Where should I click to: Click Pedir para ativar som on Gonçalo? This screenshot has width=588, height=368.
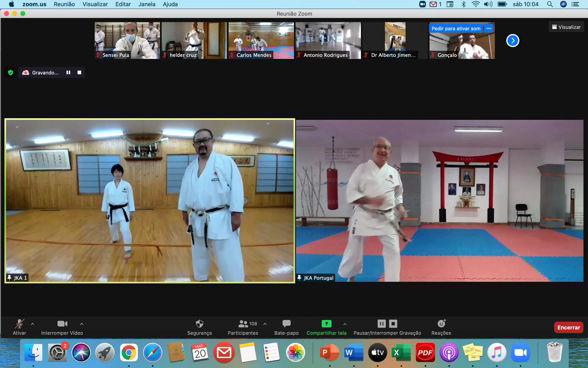(456, 29)
